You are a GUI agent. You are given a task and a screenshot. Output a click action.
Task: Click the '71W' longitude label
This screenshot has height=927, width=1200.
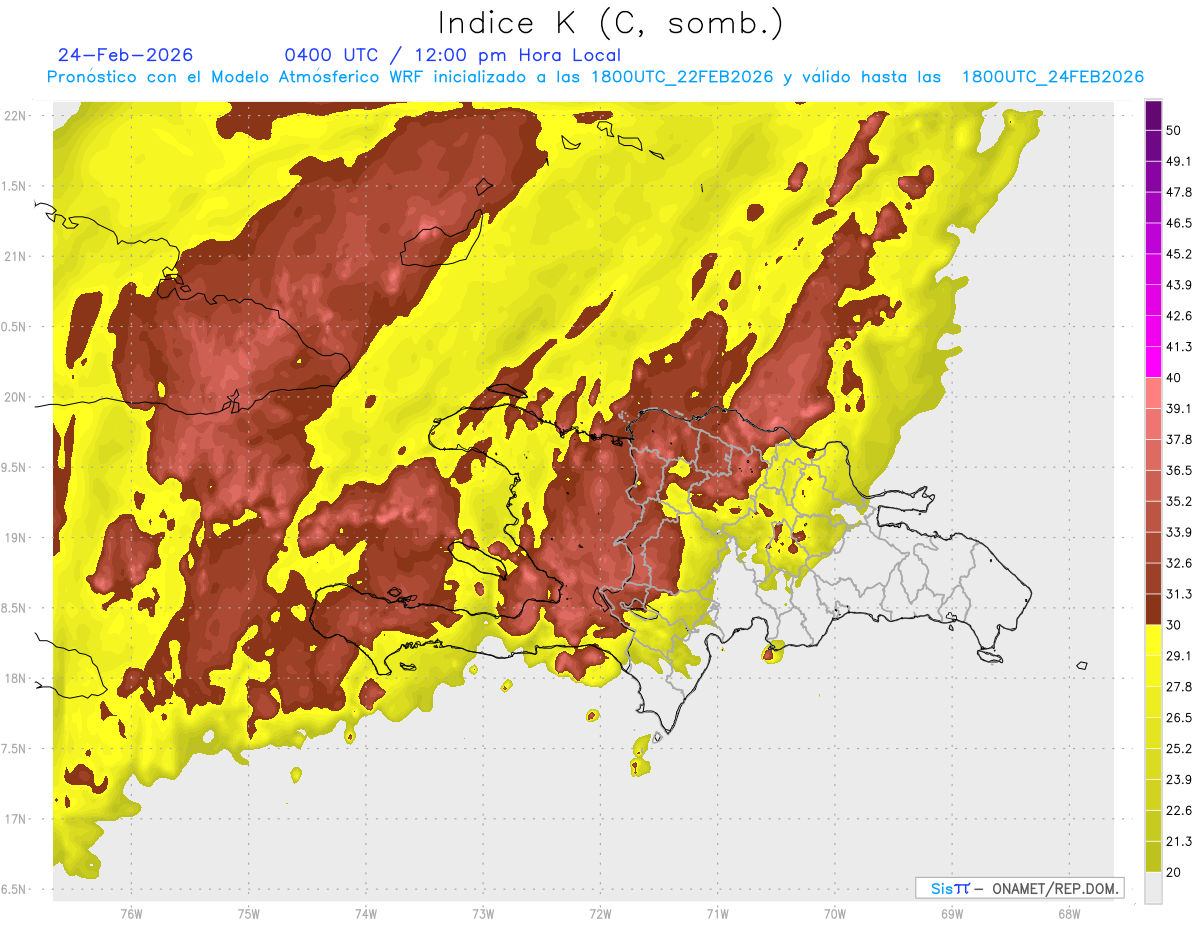(x=717, y=914)
